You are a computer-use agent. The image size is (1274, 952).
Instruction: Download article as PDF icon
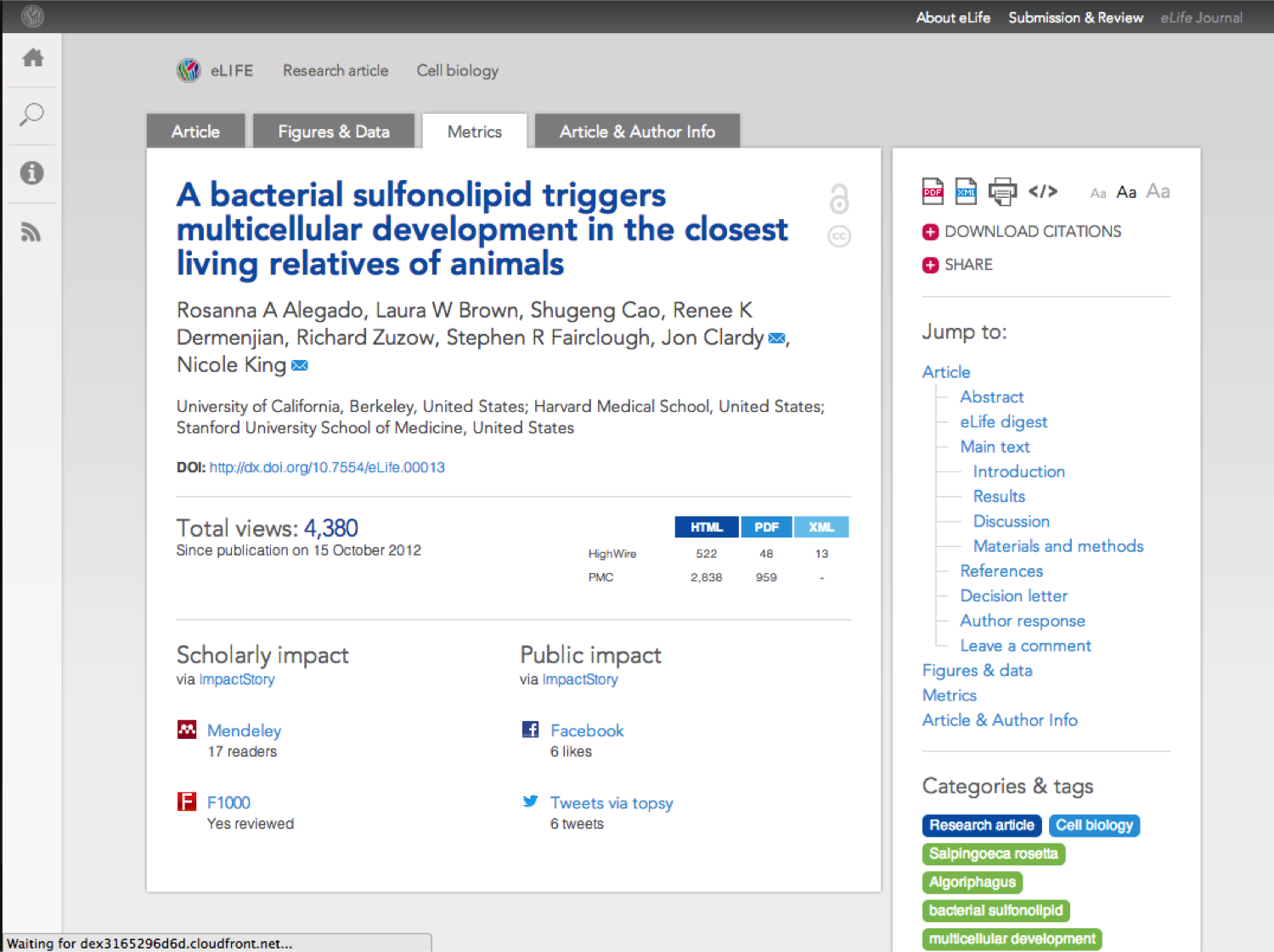933,192
